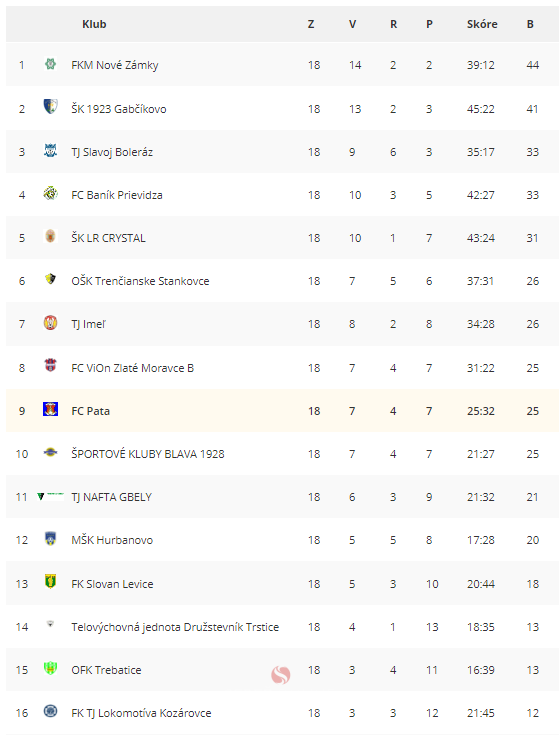The image size is (559, 735).
Task: Select the FK Slovan Levice yellow-green crest
Action: tap(50, 582)
